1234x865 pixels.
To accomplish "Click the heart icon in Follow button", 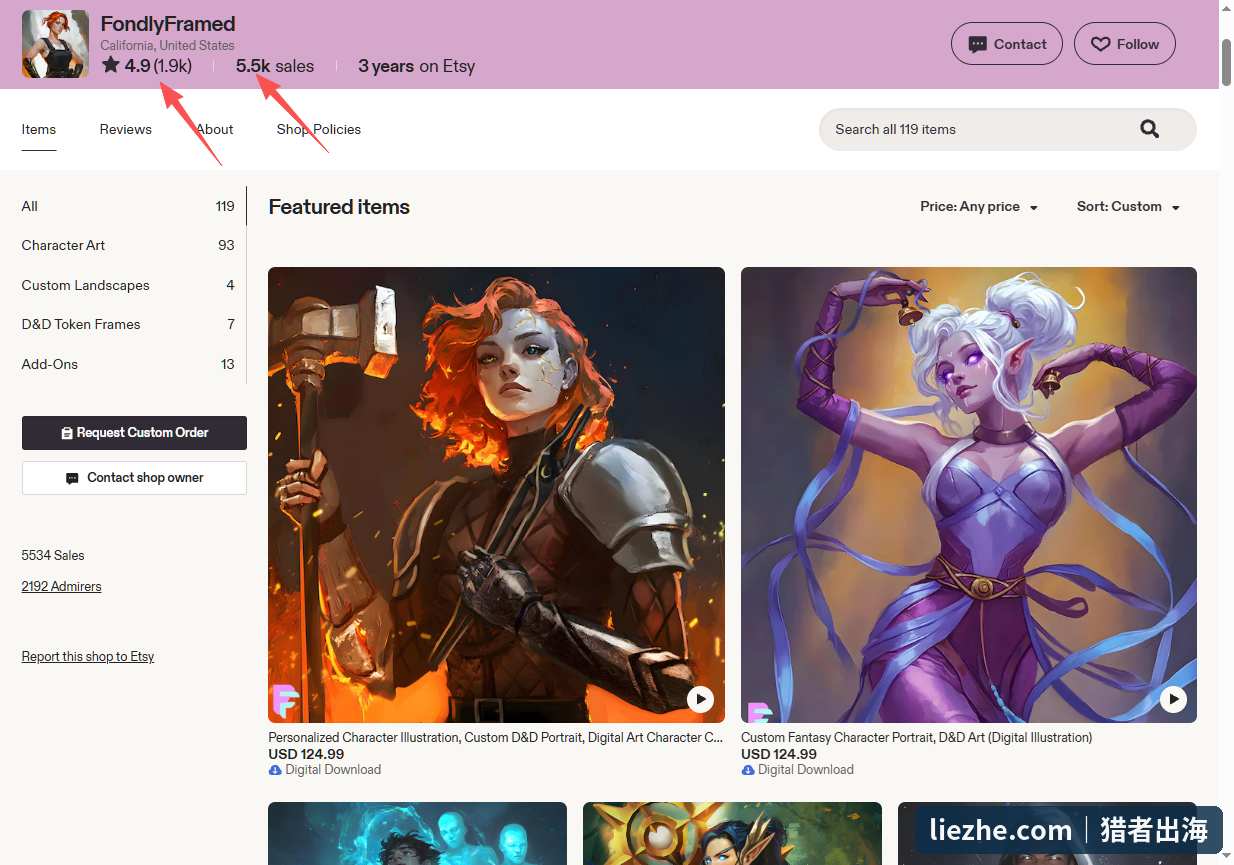I will pos(1100,44).
